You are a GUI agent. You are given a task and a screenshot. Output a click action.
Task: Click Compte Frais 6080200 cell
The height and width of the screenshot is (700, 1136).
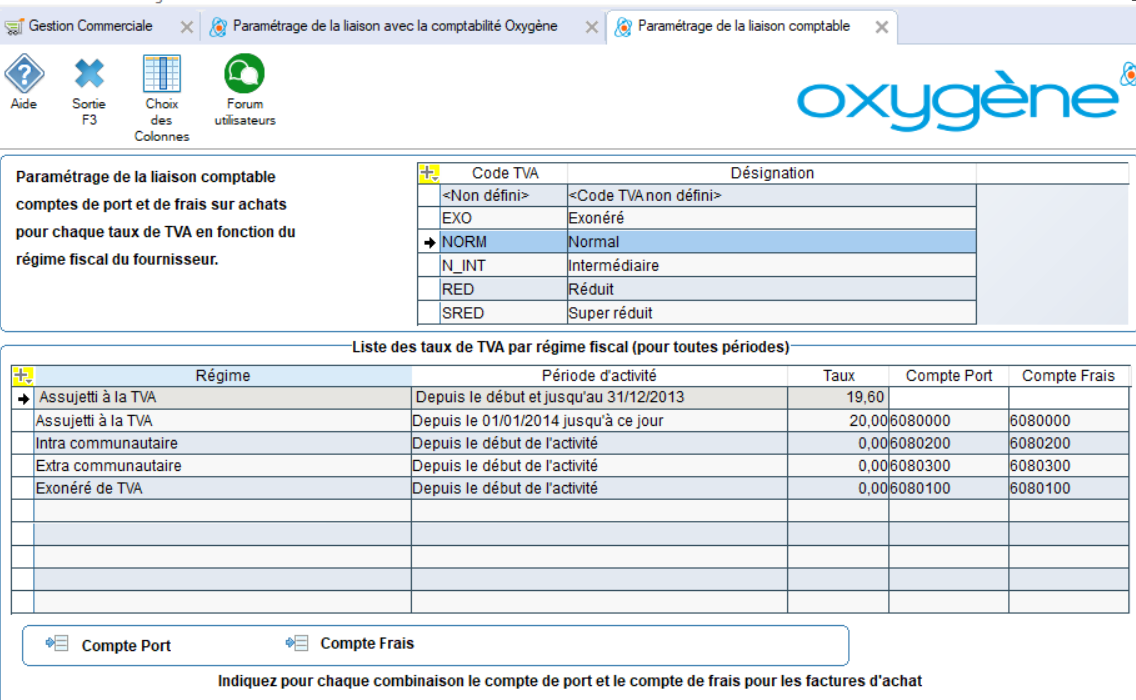tap(1068, 443)
